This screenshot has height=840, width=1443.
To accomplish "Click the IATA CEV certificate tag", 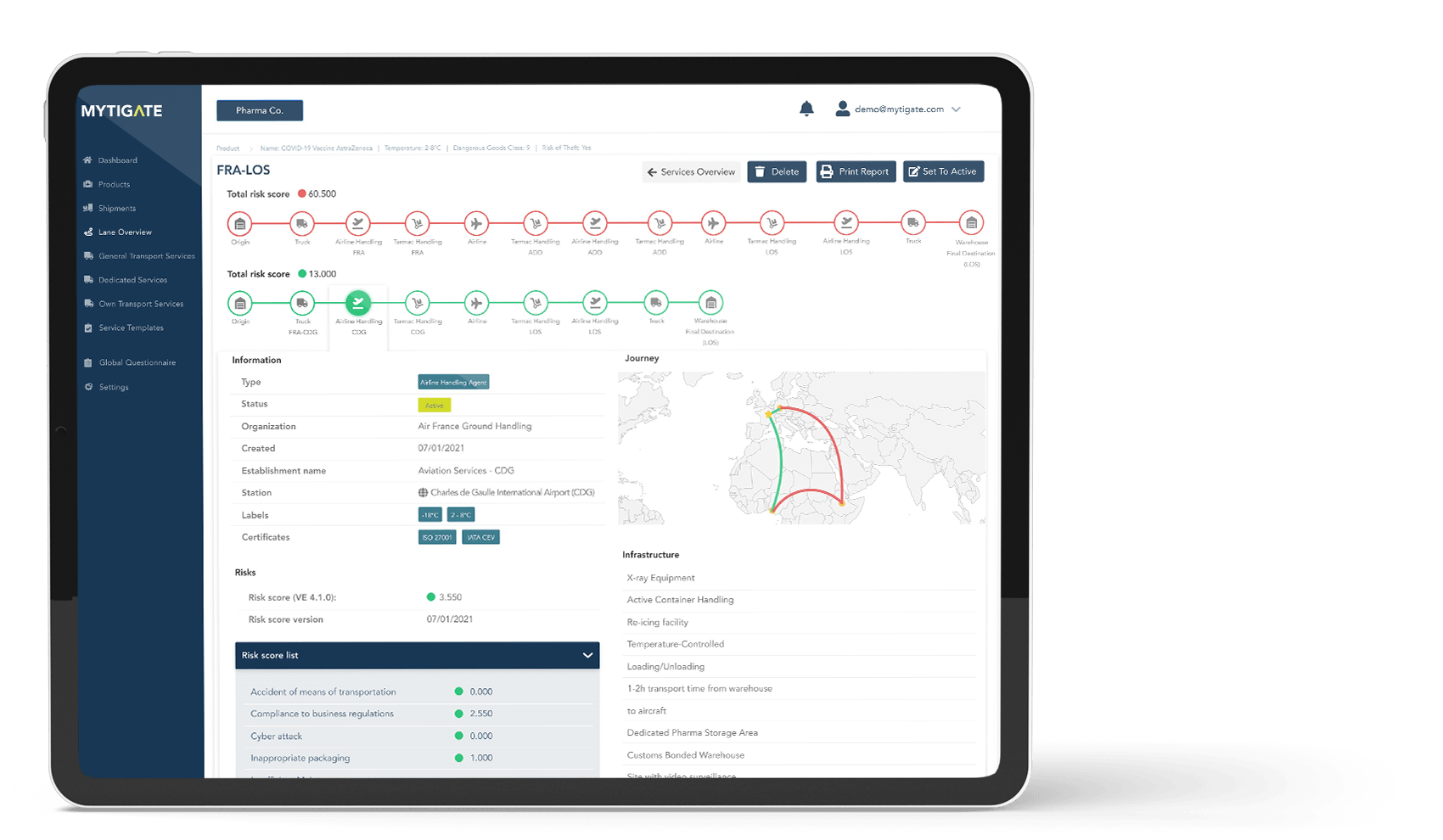I will pyautogui.click(x=480, y=537).
